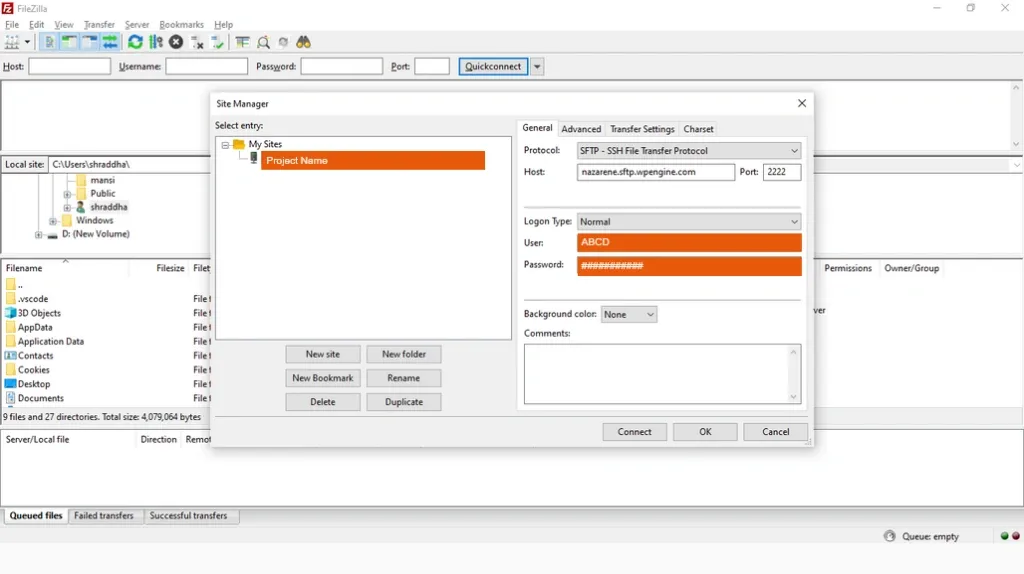1024x574 pixels.
Task: Click the Connect button in Site Manager
Action: click(634, 432)
